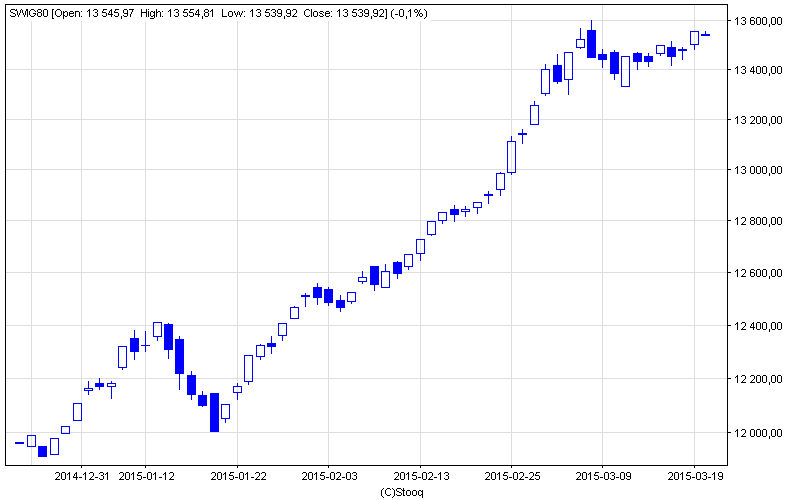Select the 2015-03-19 date label
The width and height of the screenshot is (800, 500).
click(x=695, y=477)
